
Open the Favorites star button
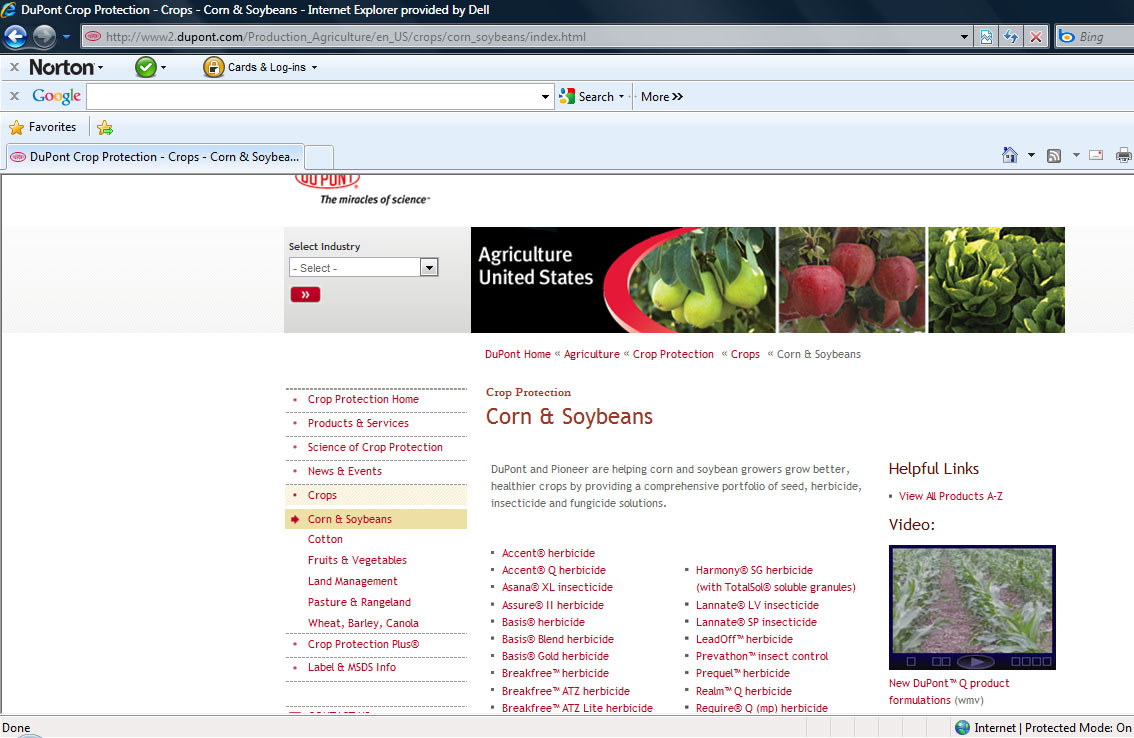click(x=42, y=127)
